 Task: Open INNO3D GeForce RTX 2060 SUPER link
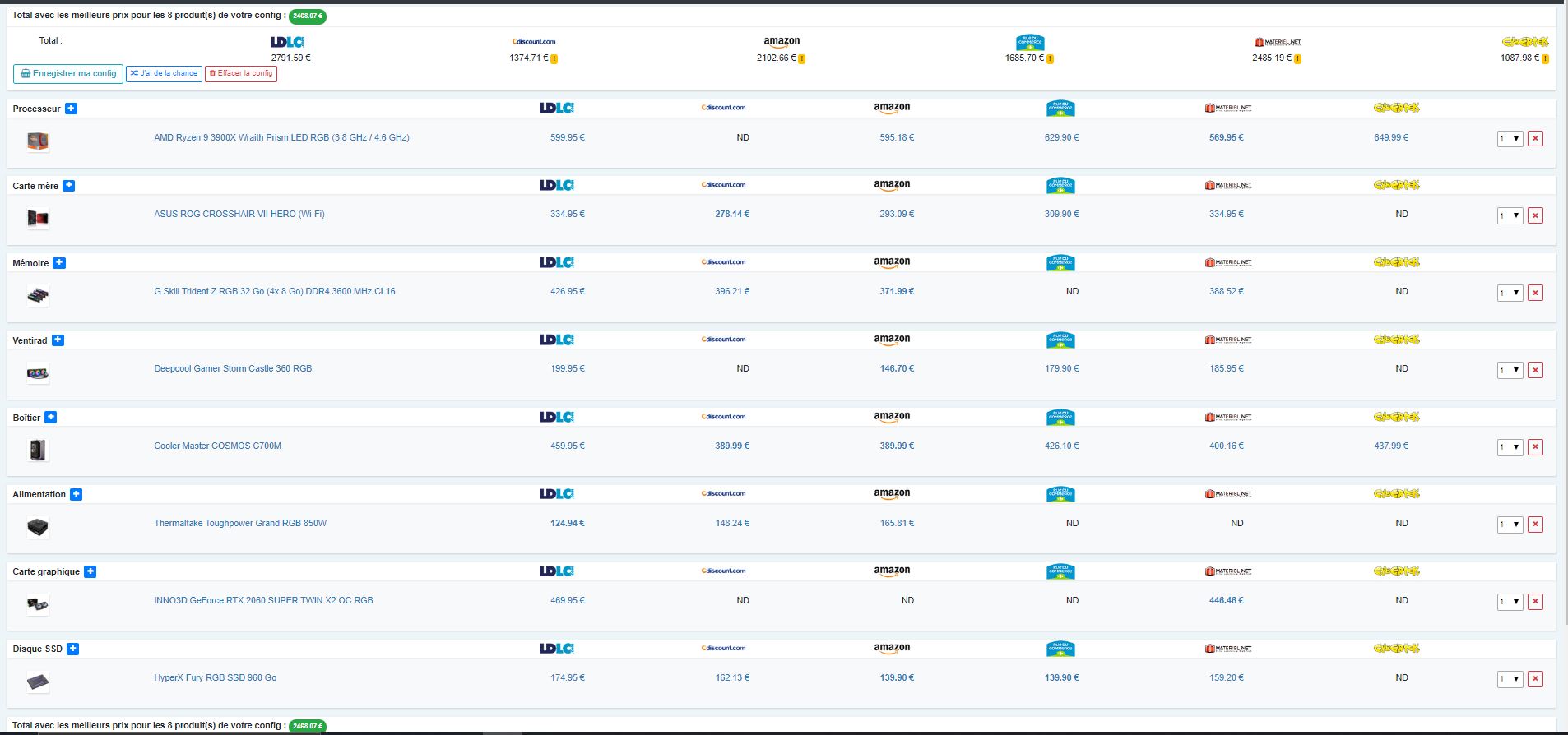263,600
